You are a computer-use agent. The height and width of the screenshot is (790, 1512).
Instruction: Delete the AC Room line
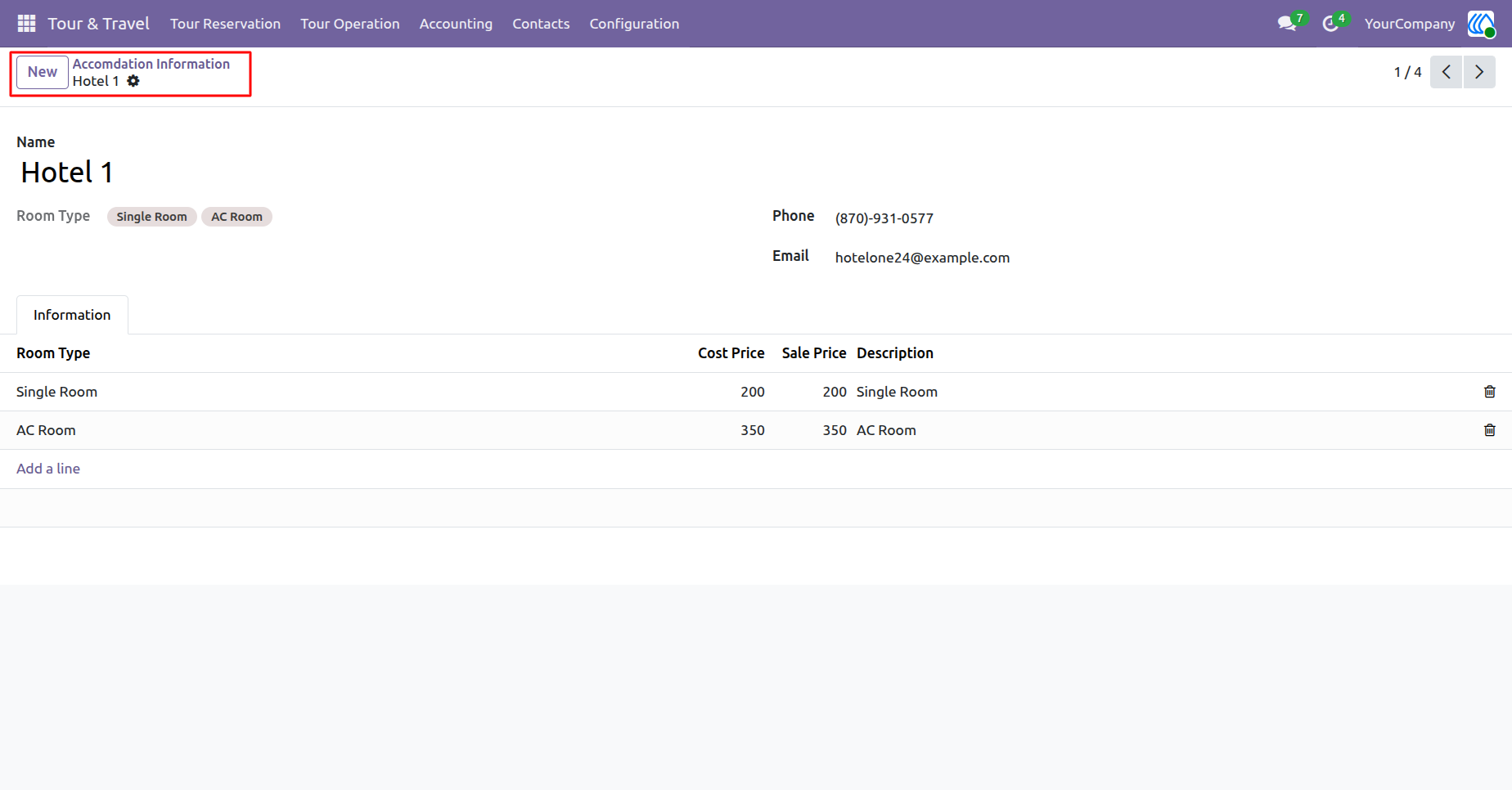tap(1490, 430)
